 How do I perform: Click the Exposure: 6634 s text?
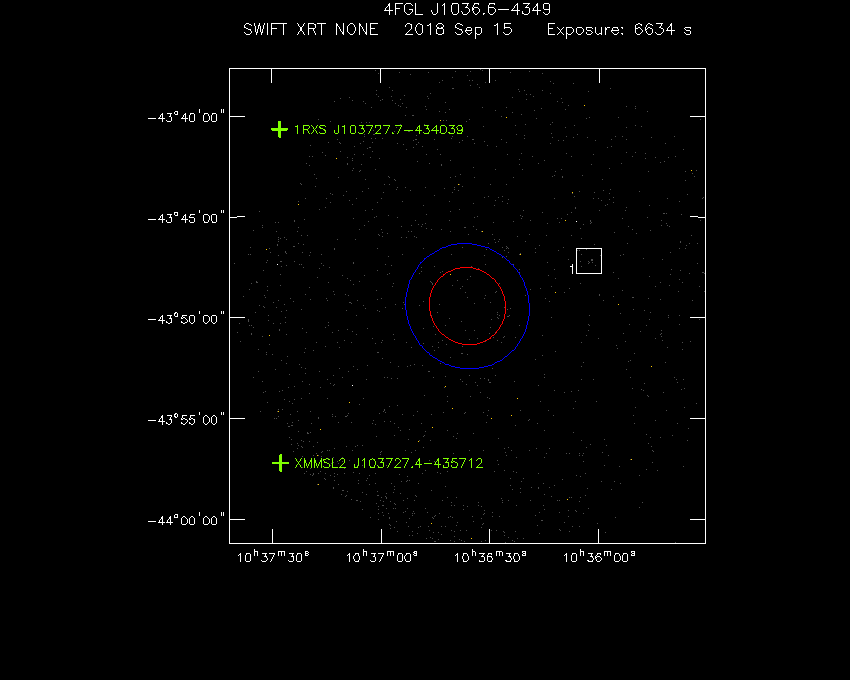pos(619,29)
